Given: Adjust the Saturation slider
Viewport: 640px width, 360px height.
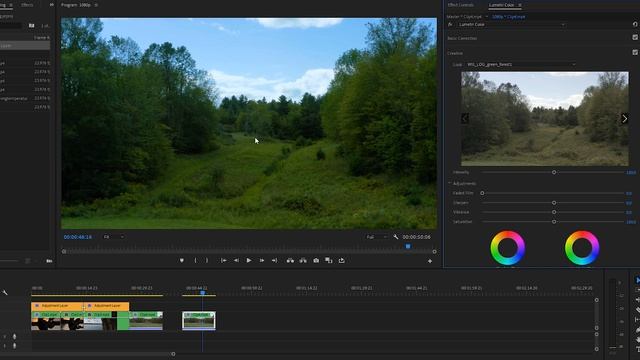Looking at the screenshot, I should click(554, 222).
